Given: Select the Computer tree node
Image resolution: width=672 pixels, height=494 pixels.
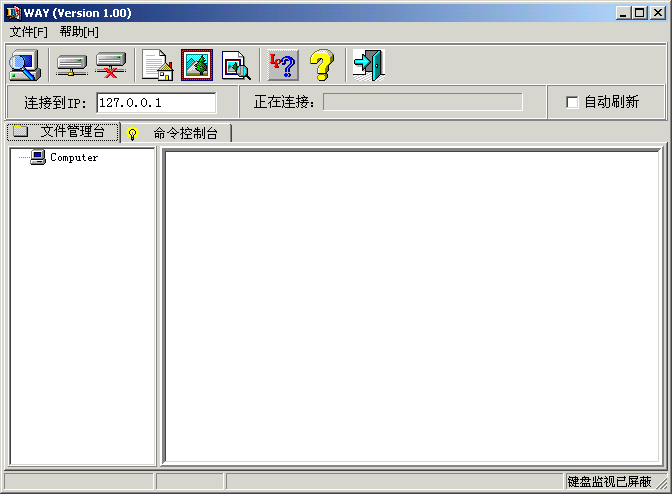Looking at the screenshot, I should click(74, 157).
